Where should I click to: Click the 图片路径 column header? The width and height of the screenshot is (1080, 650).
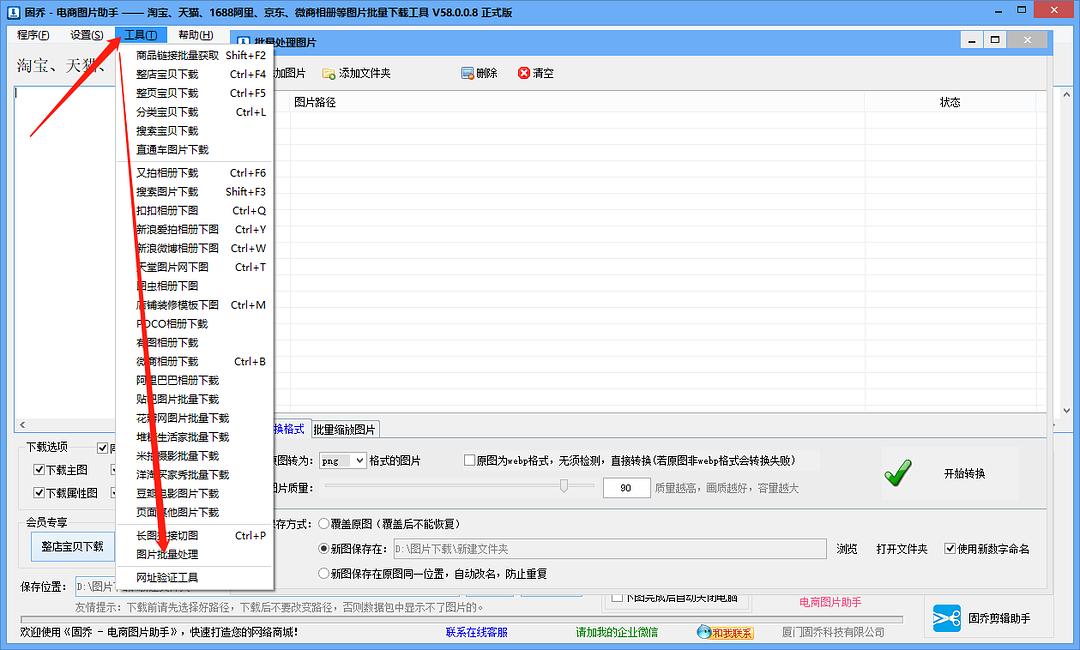(577, 102)
